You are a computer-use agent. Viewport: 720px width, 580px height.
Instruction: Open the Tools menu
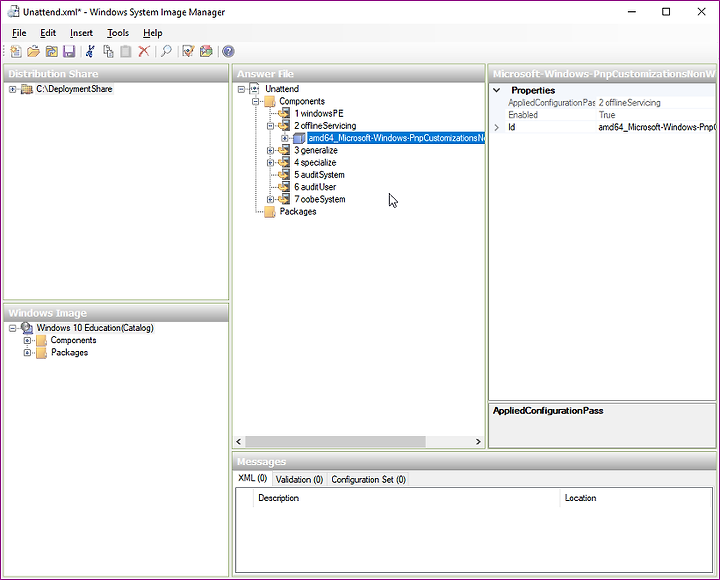(x=118, y=33)
